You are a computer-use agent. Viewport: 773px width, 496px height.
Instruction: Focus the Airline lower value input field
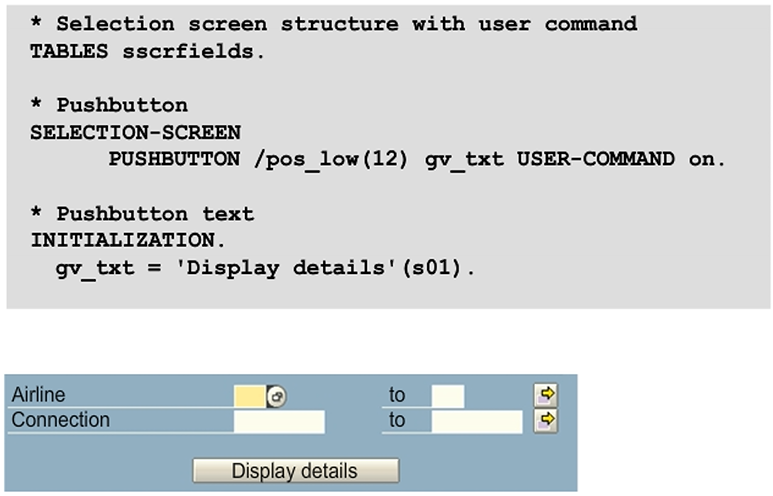[249, 397]
